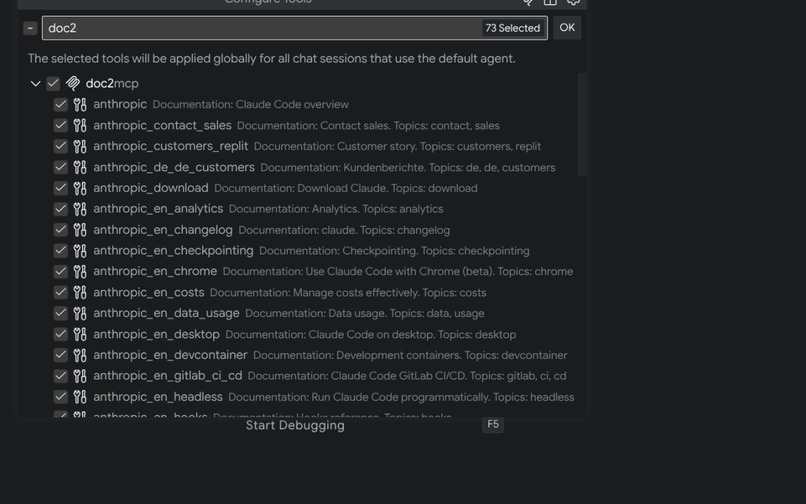Click the anthropic_download tool name

pyautogui.click(x=151, y=188)
